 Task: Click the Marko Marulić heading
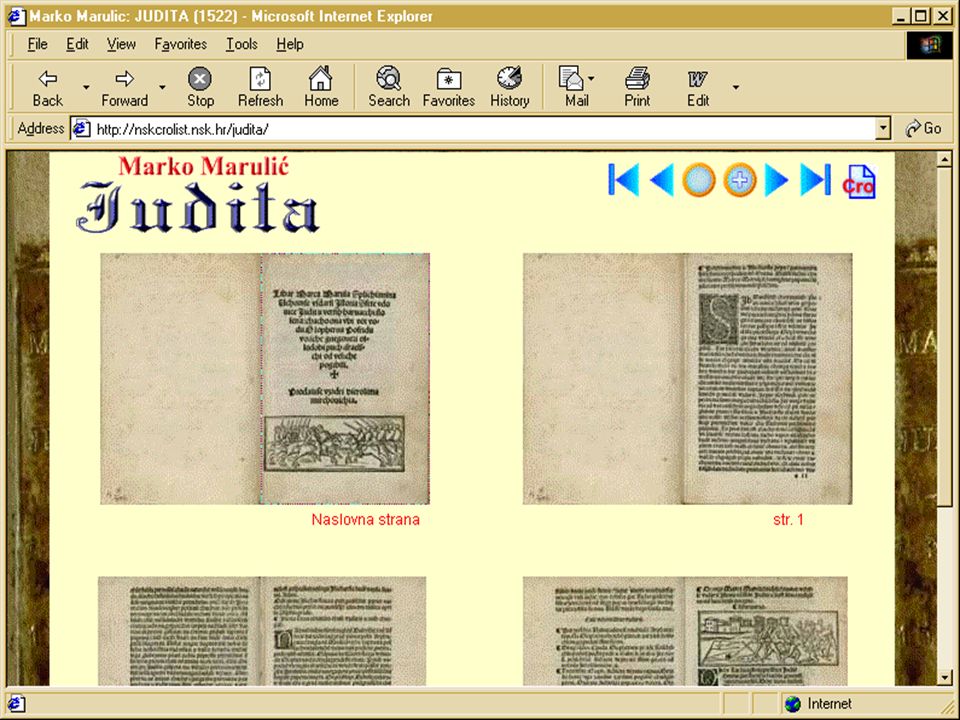tap(203, 166)
